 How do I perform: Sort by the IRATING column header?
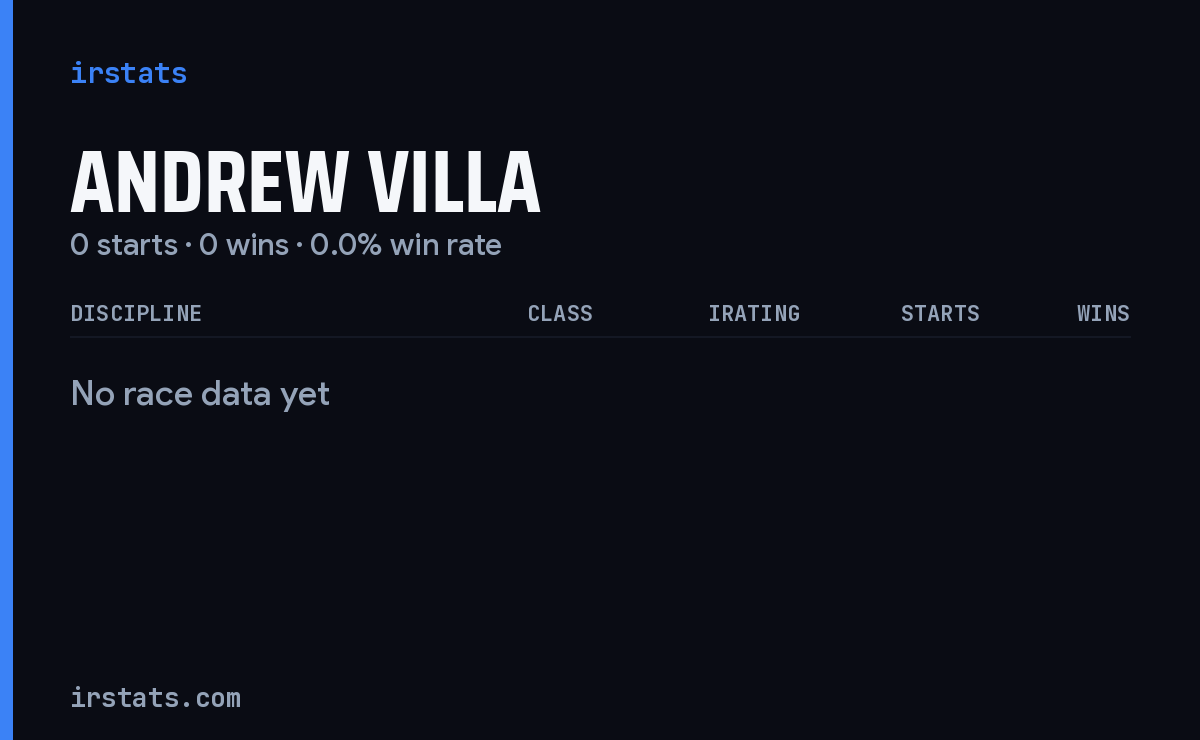point(754,313)
